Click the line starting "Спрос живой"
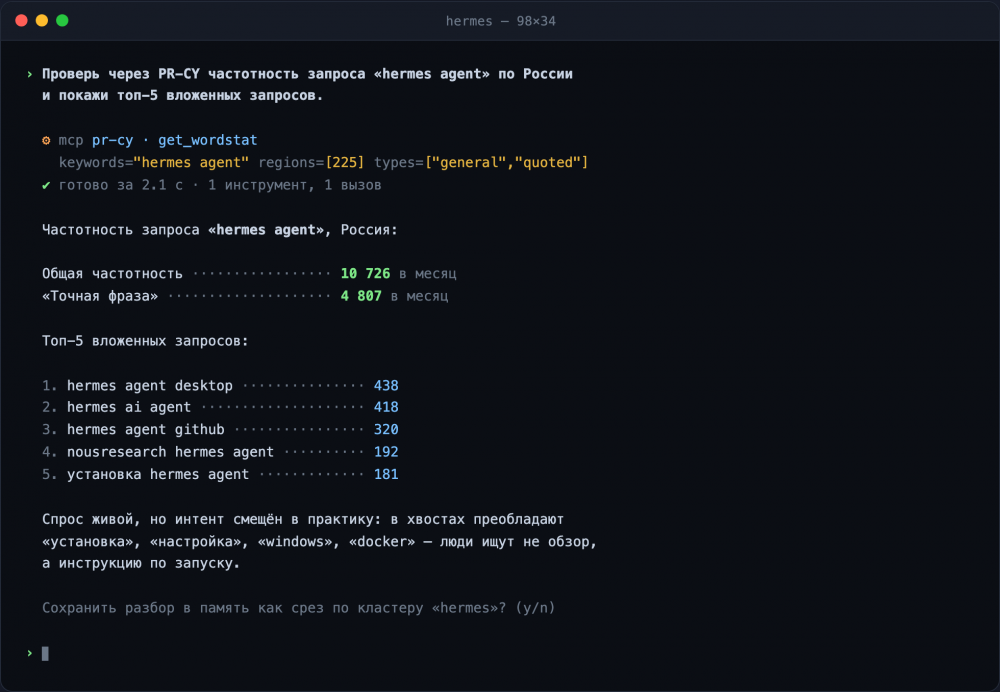The height and width of the screenshot is (692, 1000). coord(303,519)
